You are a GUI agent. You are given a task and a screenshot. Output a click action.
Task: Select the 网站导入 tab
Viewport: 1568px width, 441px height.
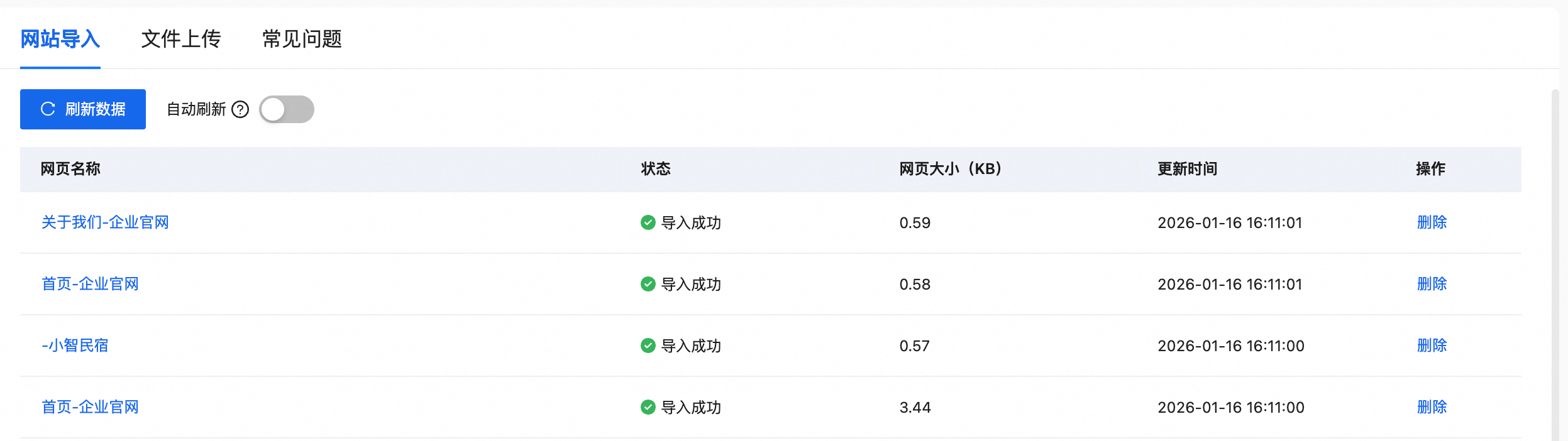coord(60,39)
